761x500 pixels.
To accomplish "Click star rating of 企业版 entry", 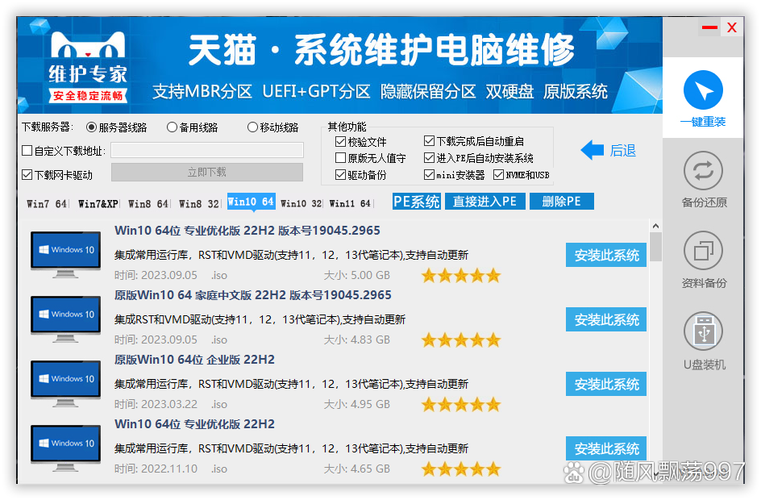I will point(461,404).
